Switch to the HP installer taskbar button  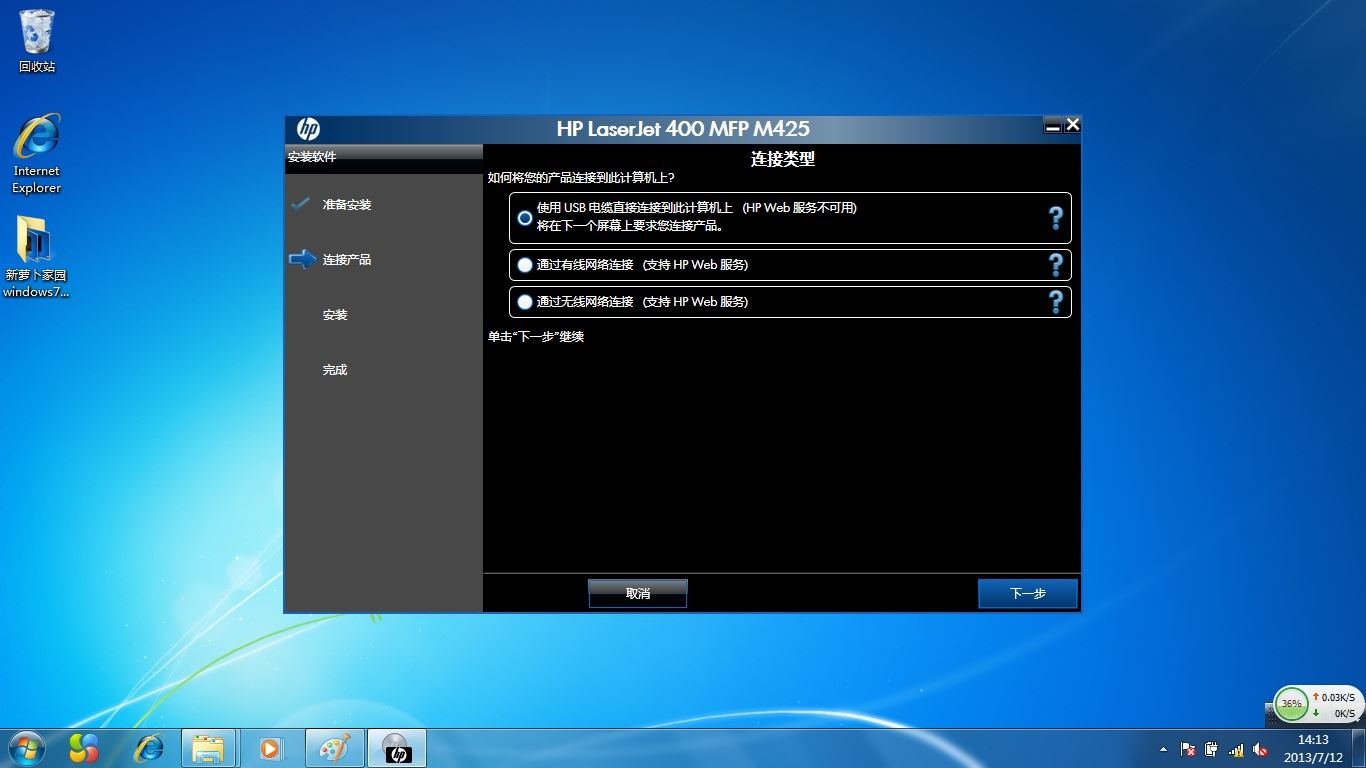pos(397,747)
